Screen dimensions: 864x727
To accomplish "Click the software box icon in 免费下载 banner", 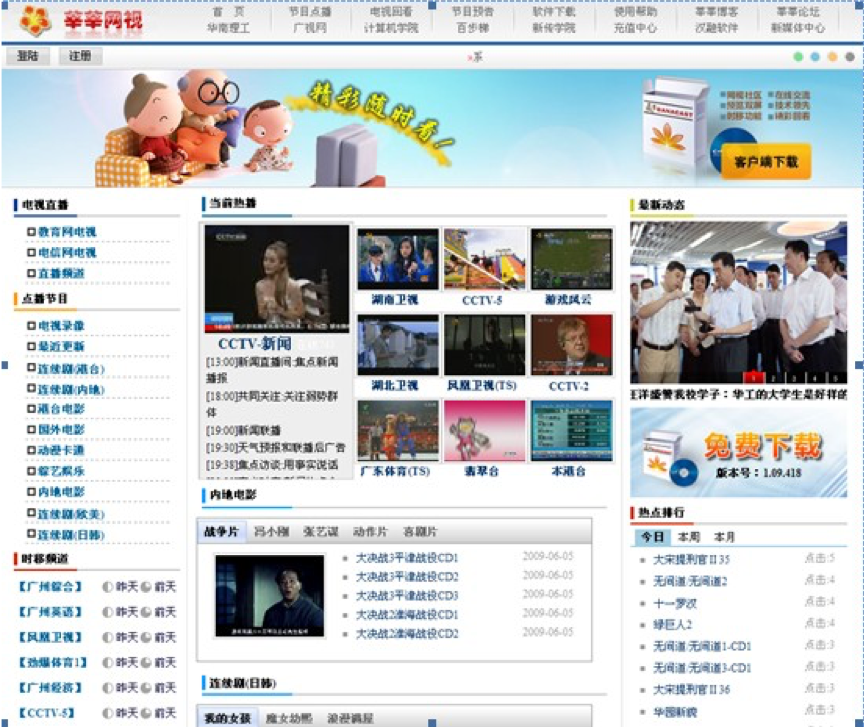I will 668,459.
